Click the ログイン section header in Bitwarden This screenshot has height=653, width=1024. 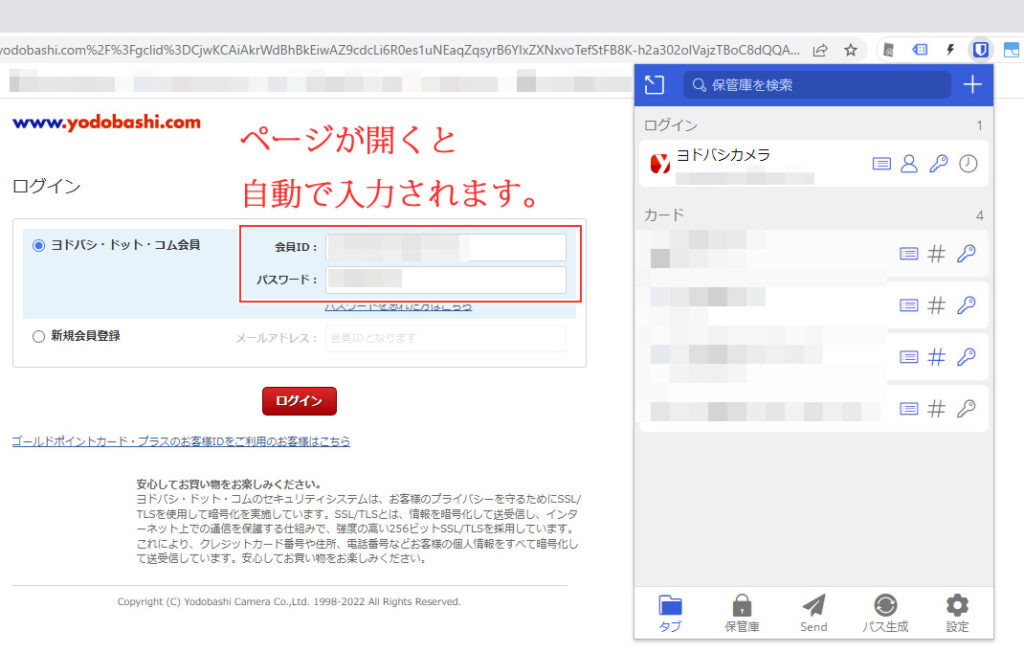click(671, 125)
